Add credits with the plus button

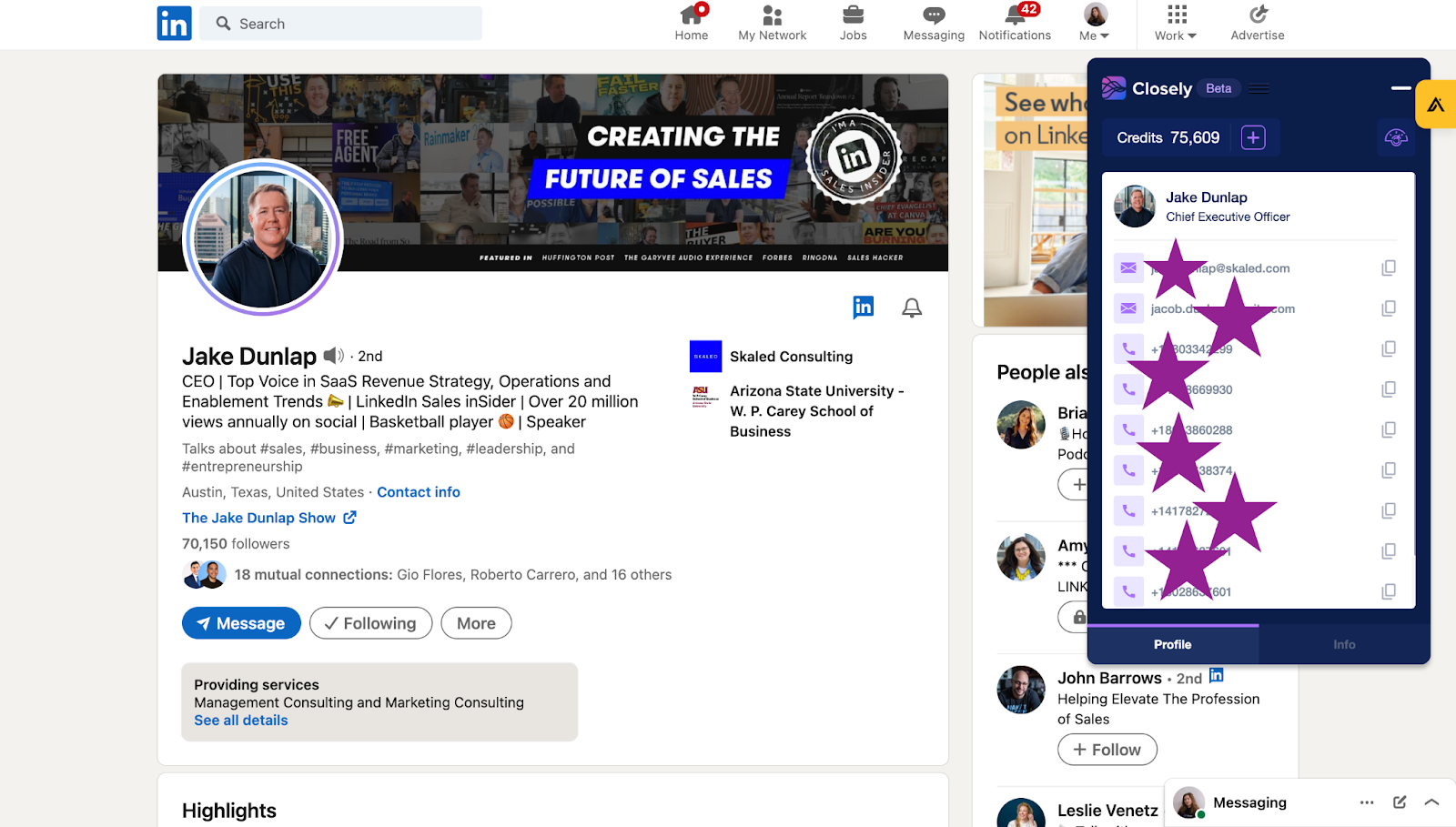pos(1253,137)
